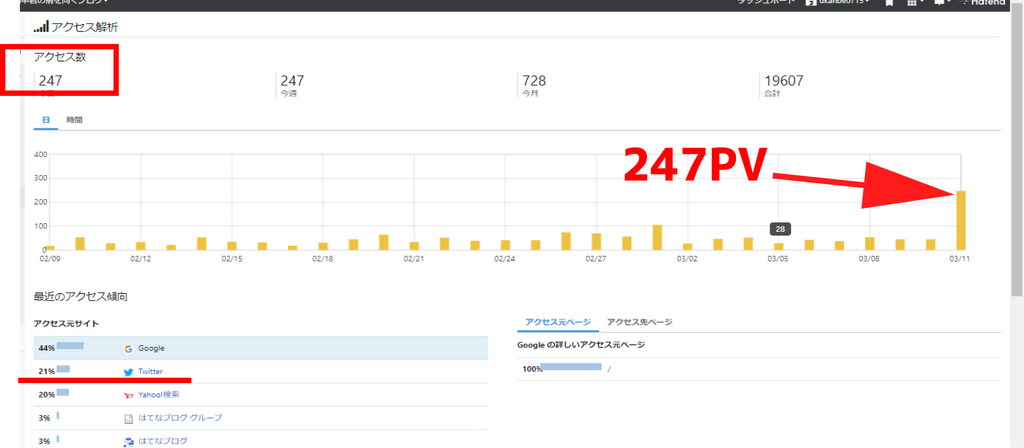Click the bar-chart icon beside アクセス解析

pyautogui.click(x=41, y=27)
